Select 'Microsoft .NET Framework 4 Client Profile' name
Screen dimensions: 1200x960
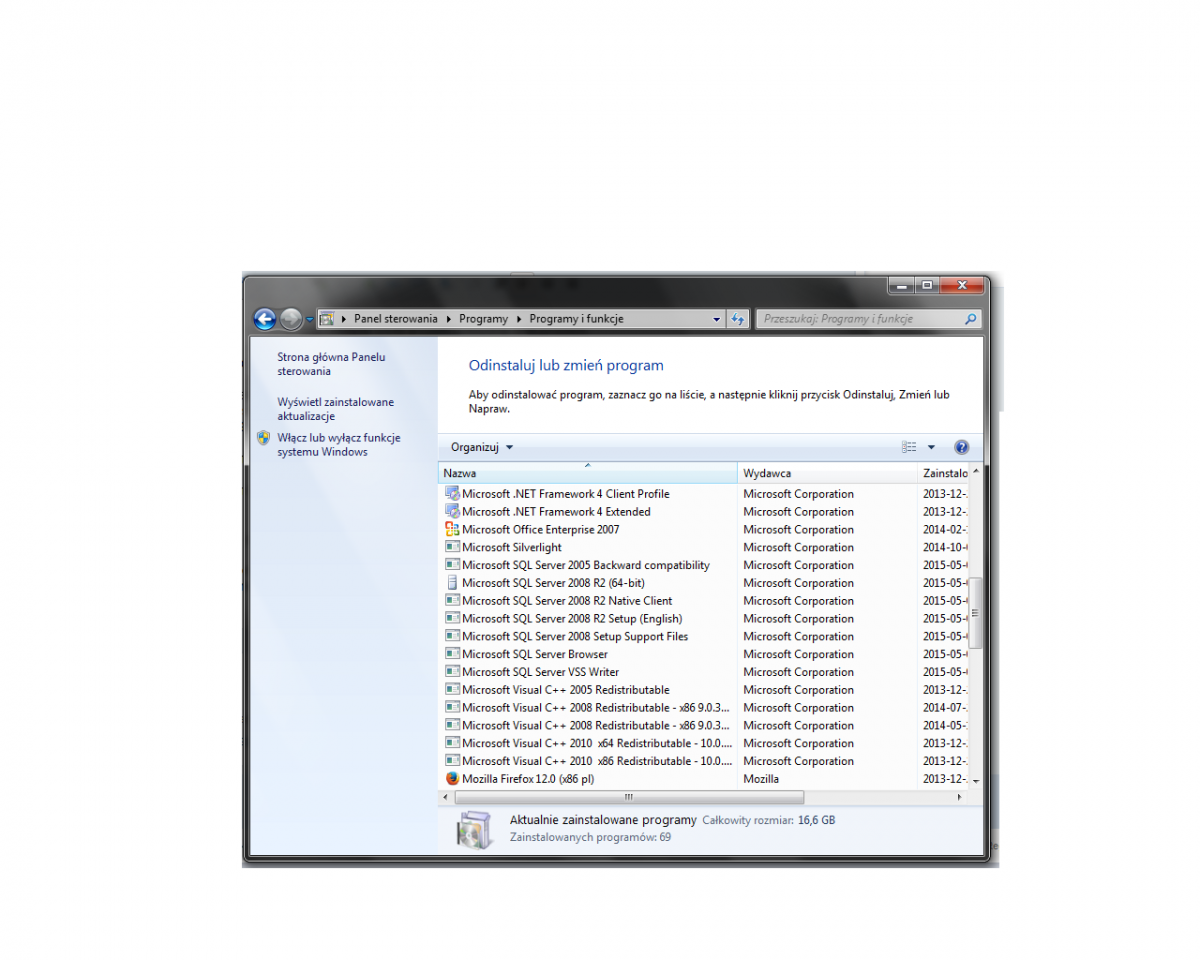[566, 494]
